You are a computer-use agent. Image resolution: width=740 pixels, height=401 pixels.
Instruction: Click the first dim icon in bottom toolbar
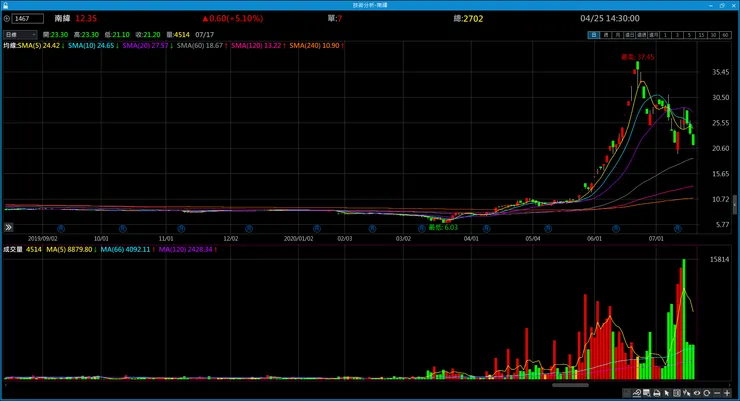coord(626,393)
